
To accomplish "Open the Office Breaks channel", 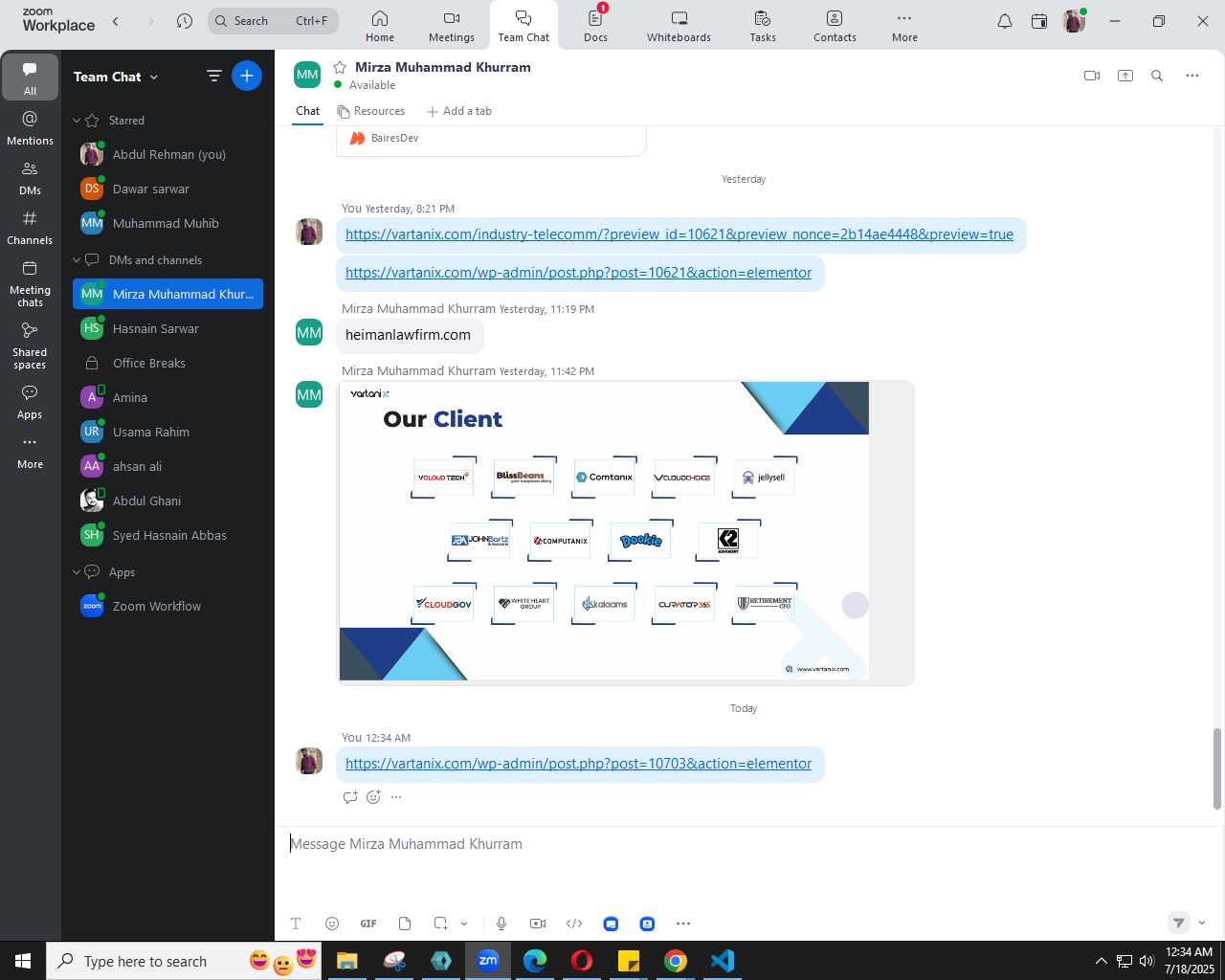I will 167,363.
